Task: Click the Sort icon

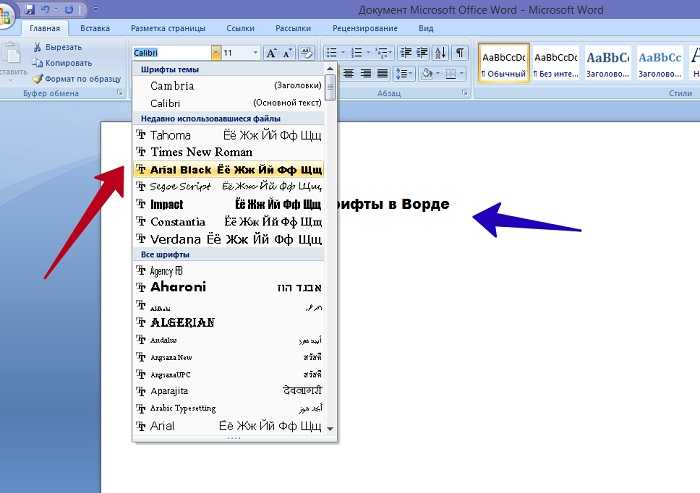Action: pos(440,53)
